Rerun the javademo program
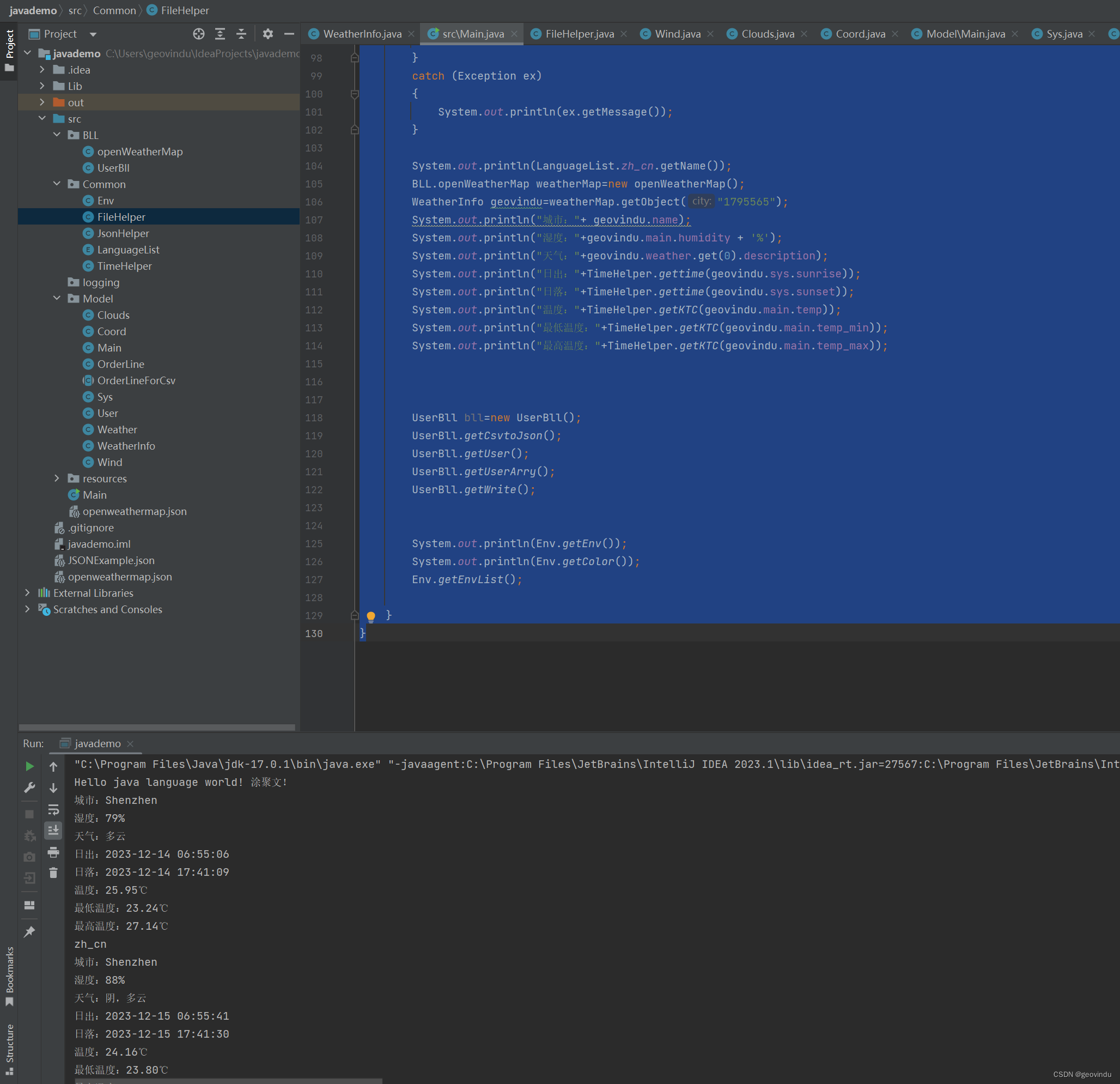 (30, 766)
